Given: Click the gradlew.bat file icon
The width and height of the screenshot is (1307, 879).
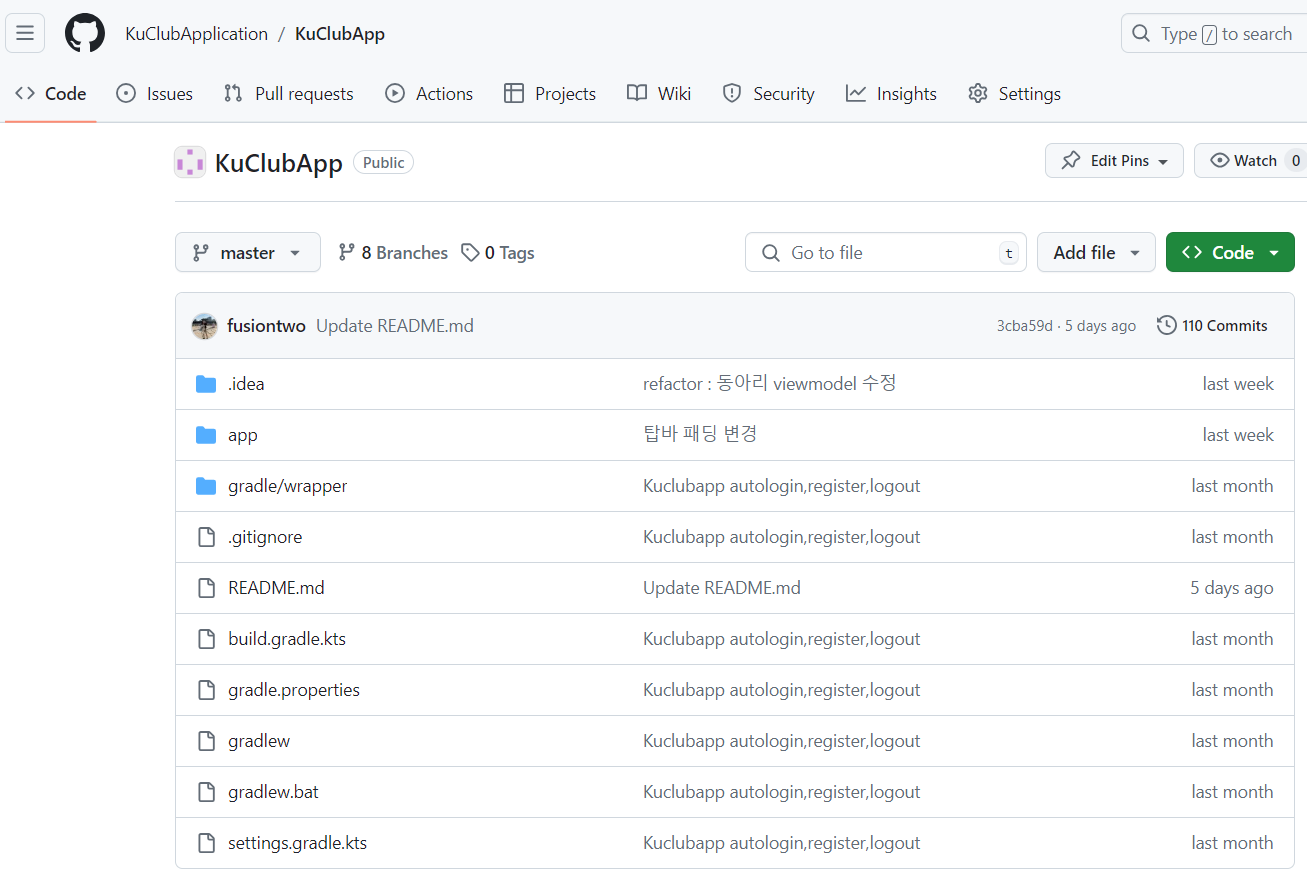Looking at the screenshot, I should tap(206, 792).
